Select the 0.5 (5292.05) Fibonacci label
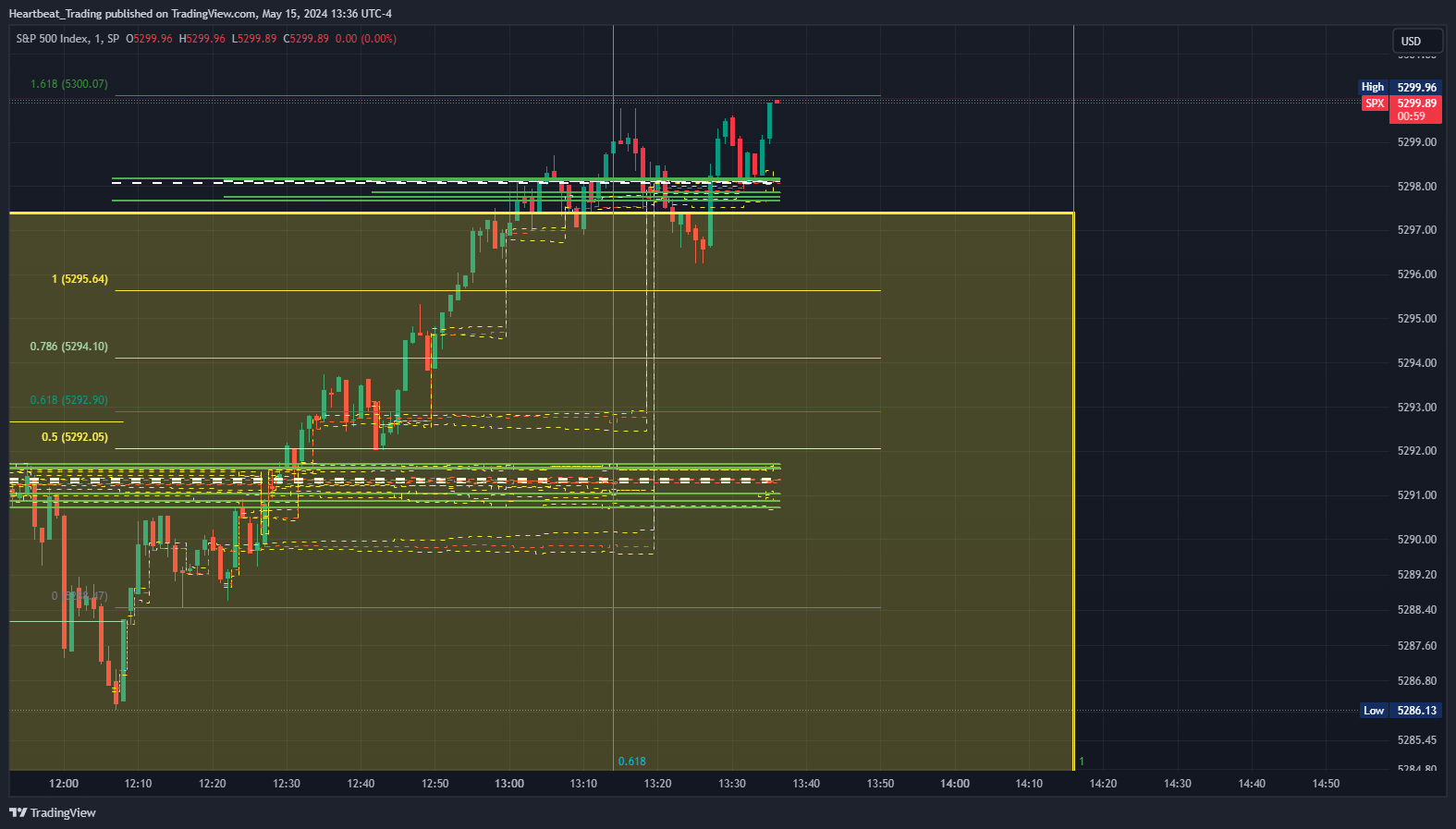1456x829 pixels. click(75, 437)
